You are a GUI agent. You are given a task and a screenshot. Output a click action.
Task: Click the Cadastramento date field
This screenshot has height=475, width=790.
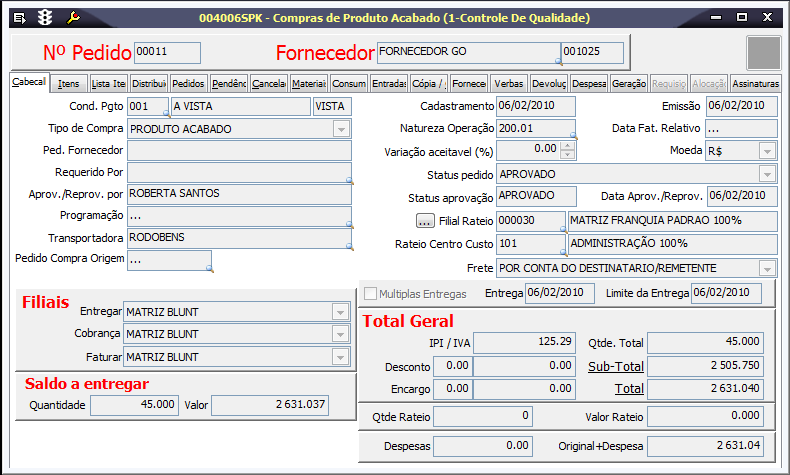click(536, 106)
